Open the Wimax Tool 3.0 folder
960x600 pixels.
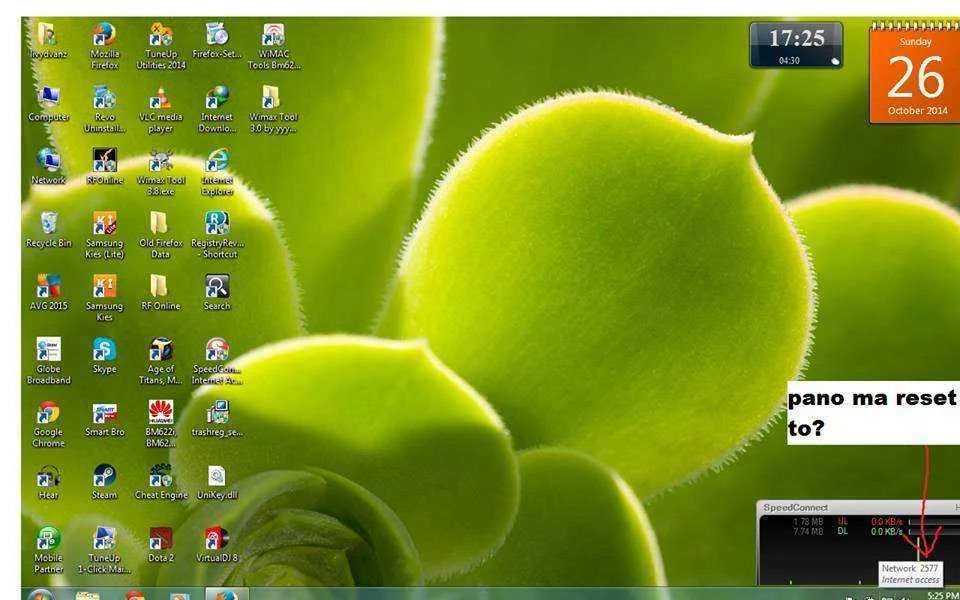click(x=273, y=110)
